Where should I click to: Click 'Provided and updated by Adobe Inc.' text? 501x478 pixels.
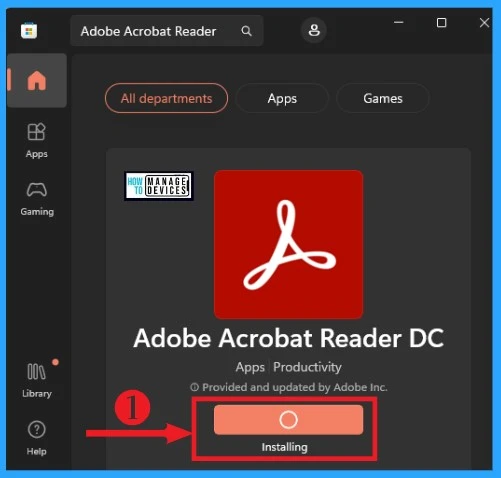(295, 387)
